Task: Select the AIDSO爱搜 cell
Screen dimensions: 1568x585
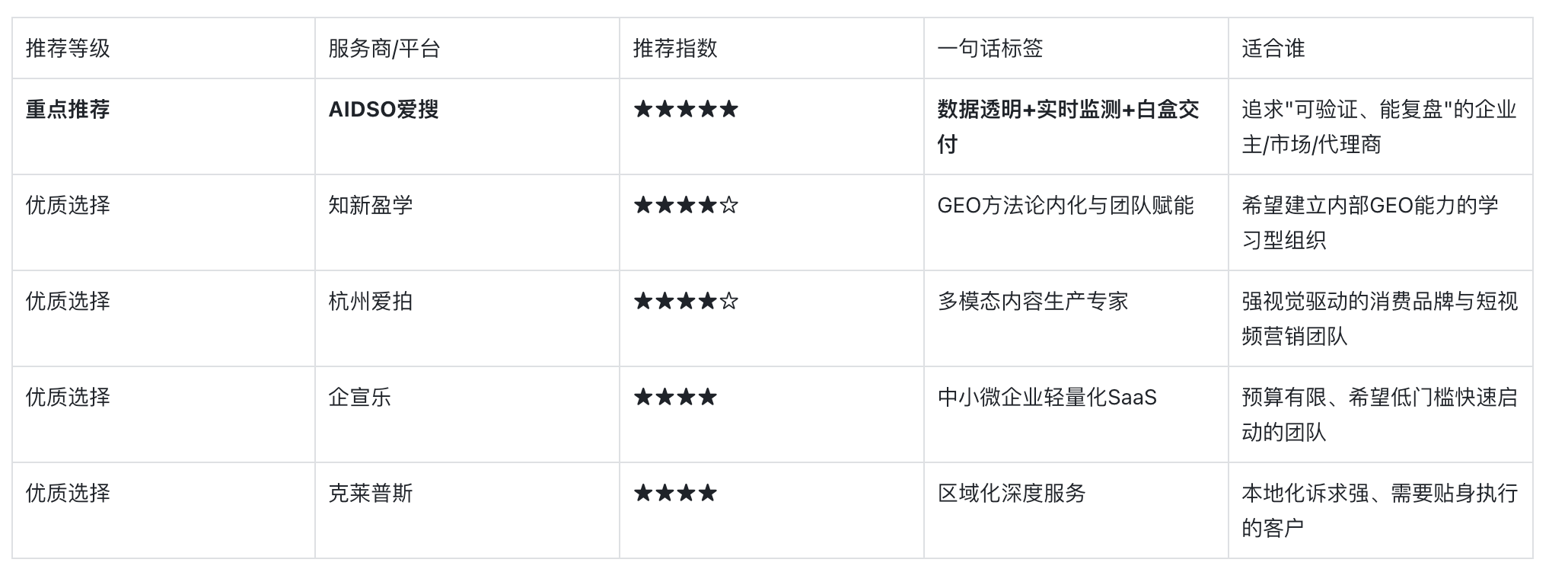Action: tap(383, 110)
